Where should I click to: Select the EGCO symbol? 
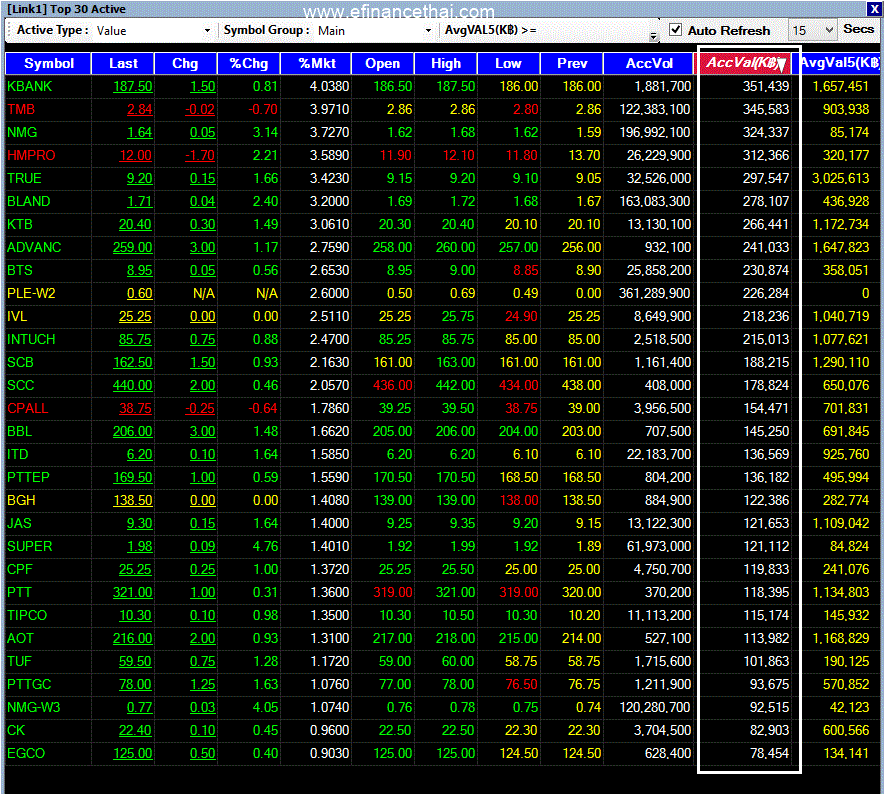26,754
